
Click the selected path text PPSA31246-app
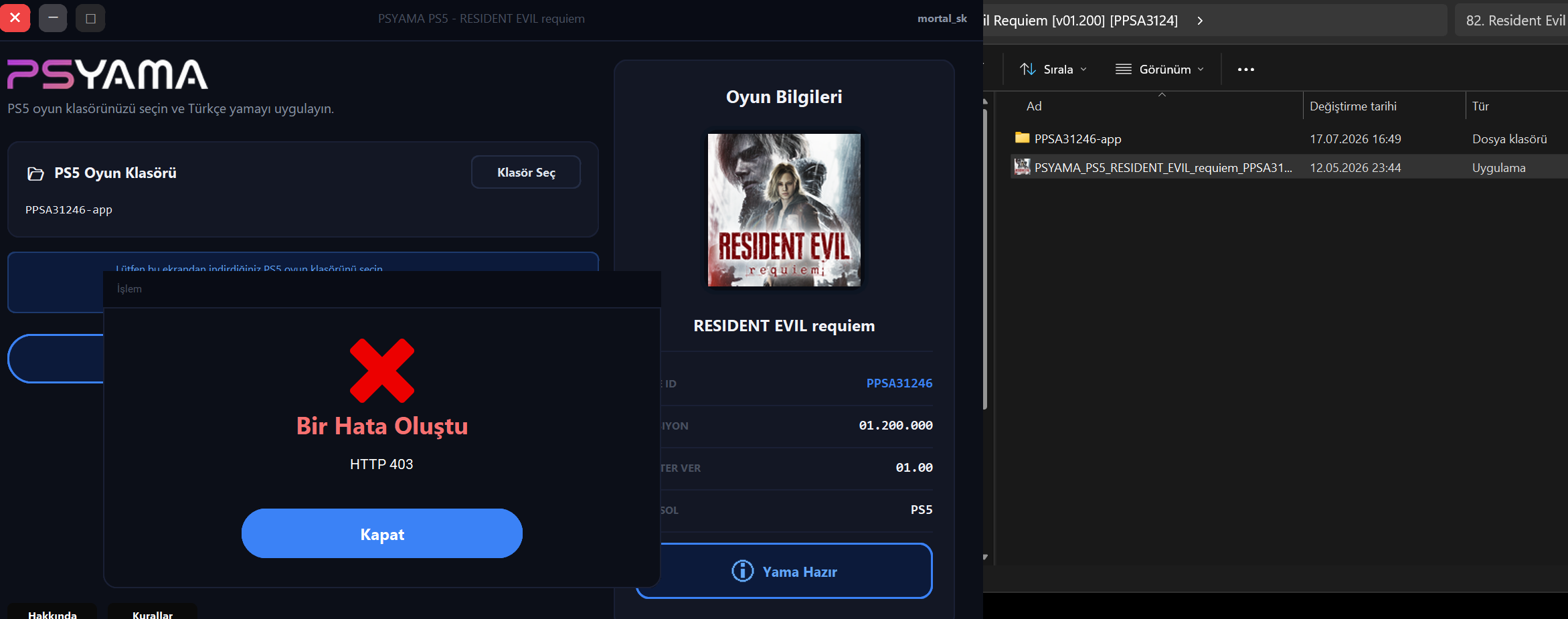coord(69,209)
